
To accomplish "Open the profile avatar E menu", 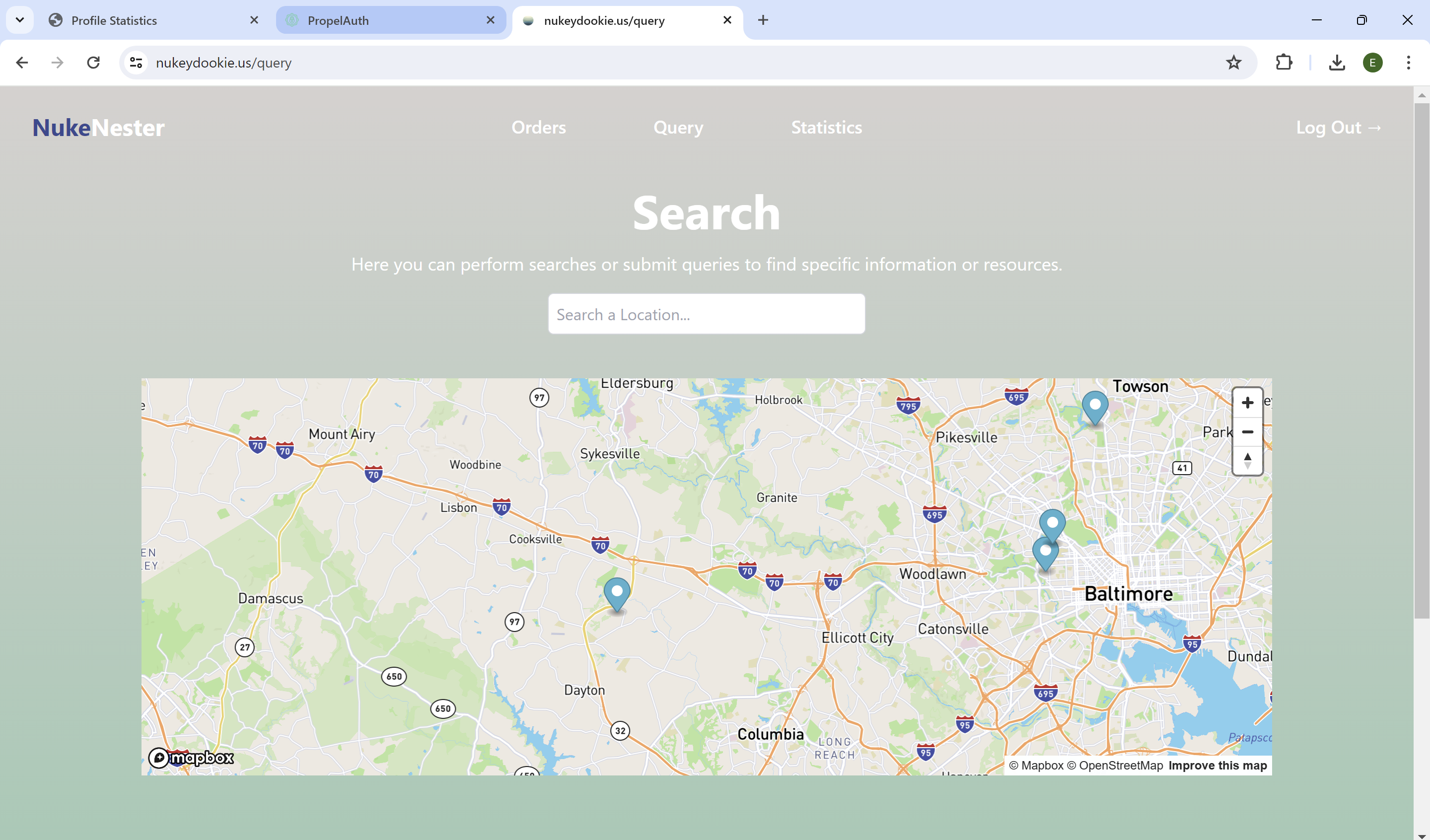I will [x=1372, y=63].
